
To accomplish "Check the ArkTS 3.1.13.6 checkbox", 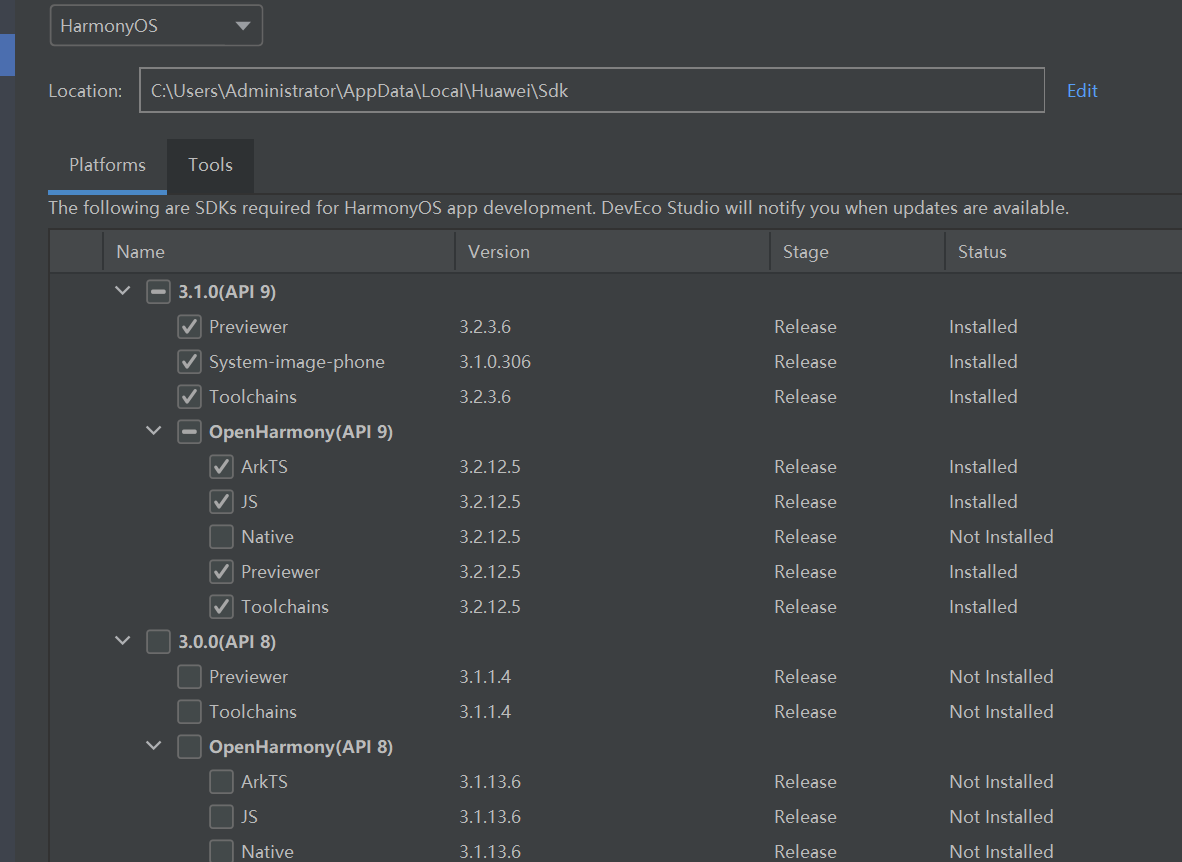I will pos(221,781).
